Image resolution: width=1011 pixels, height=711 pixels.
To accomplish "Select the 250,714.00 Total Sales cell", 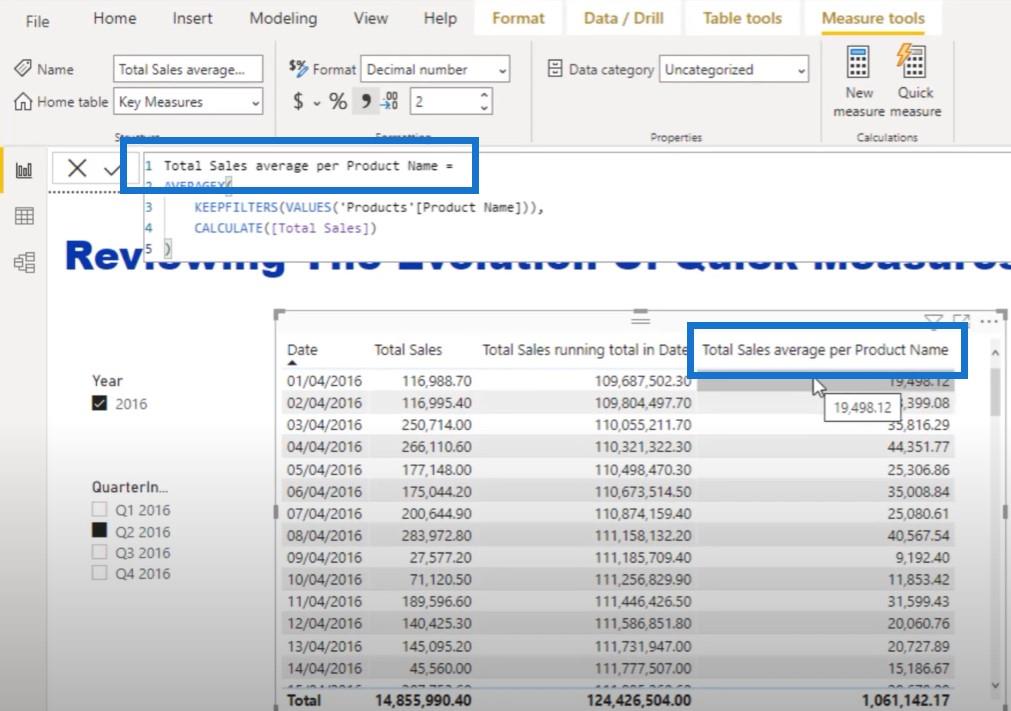I will (x=437, y=425).
